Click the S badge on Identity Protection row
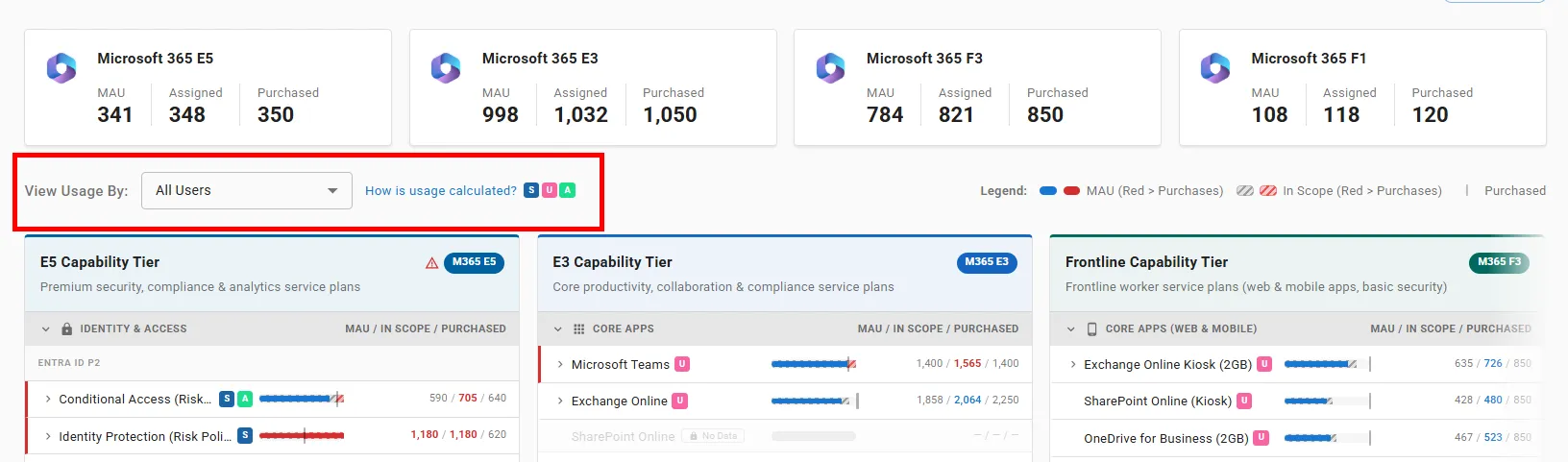This screenshot has width=1568, height=462. (x=245, y=435)
